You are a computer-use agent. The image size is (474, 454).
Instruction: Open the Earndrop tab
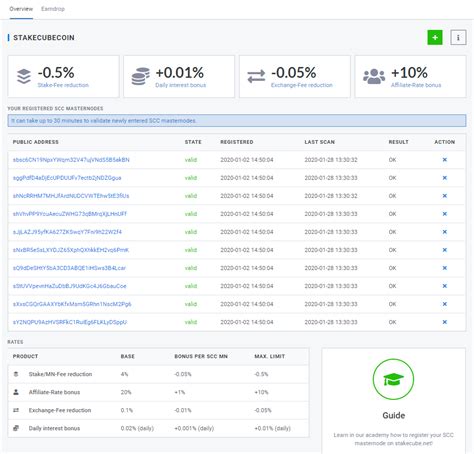pos(53,9)
